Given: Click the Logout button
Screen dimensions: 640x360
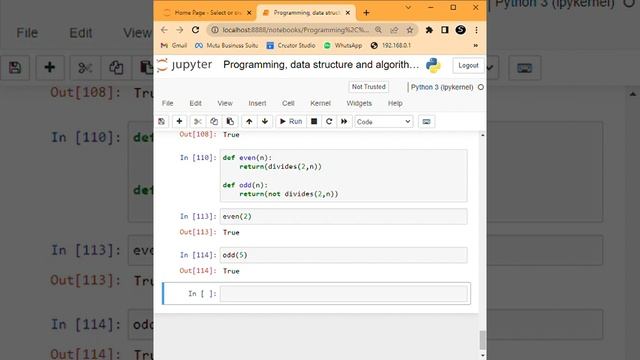Looking at the screenshot, I should 468,65.
